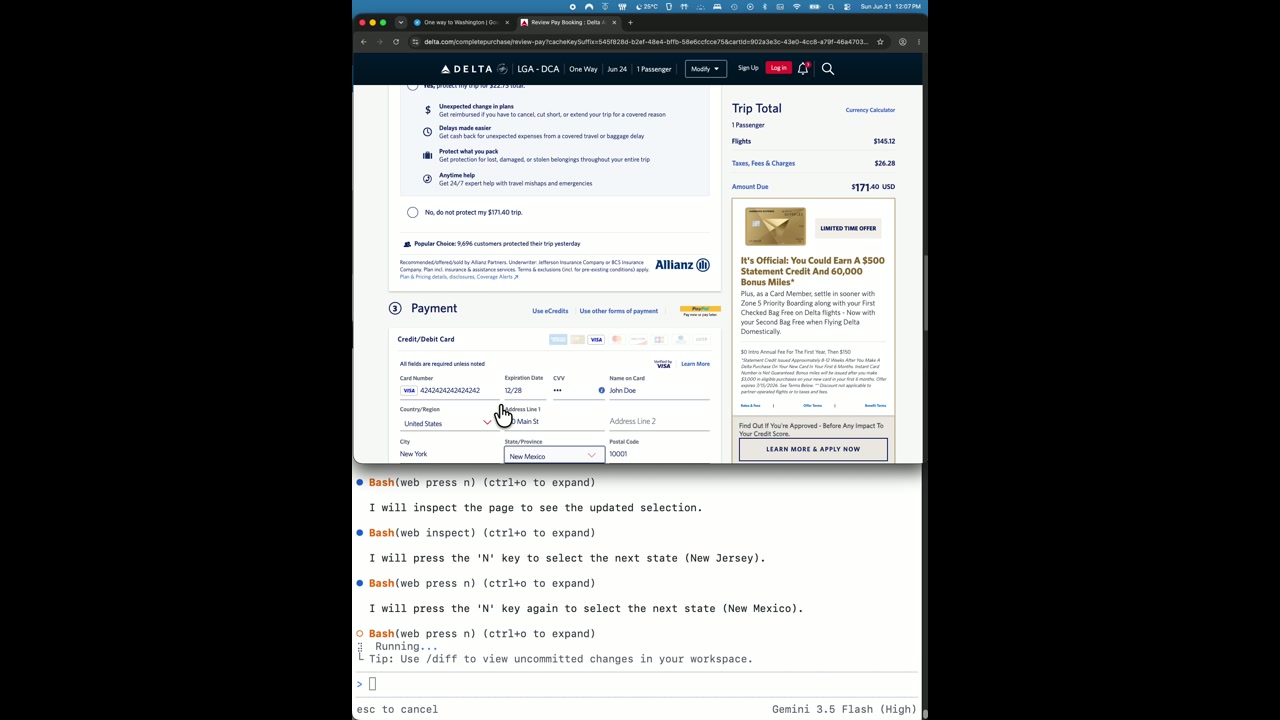Image resolution: width=1280 pixels, height=720 pixels.
Task: Go back with the browser back arrow
Action: 364,42
